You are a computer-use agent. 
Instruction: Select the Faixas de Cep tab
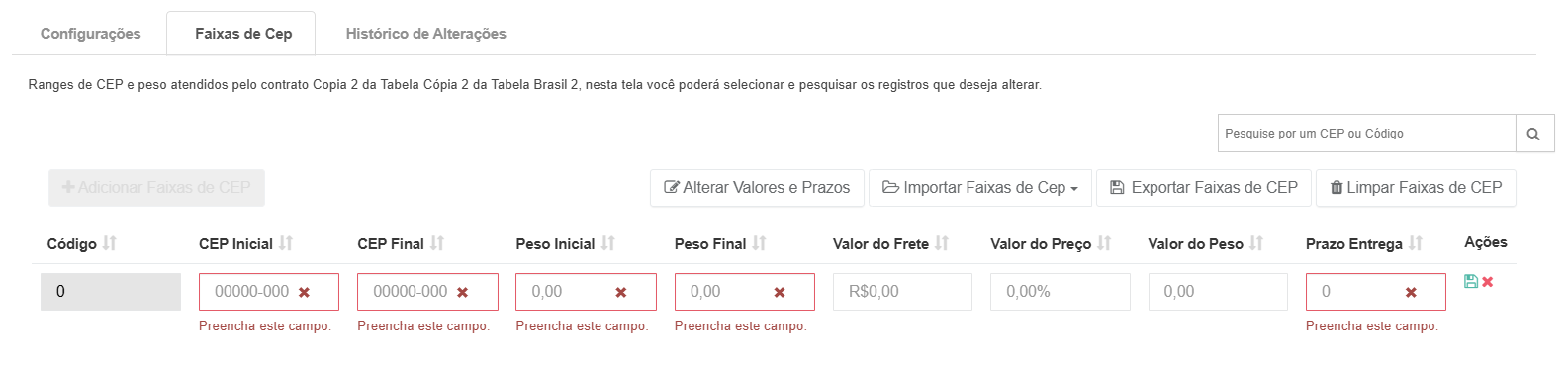[x=243, y=34]
